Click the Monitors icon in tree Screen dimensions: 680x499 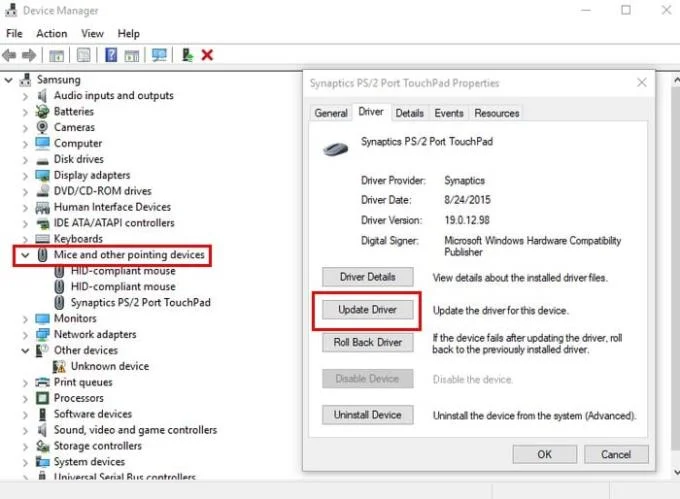click(42, 319)
